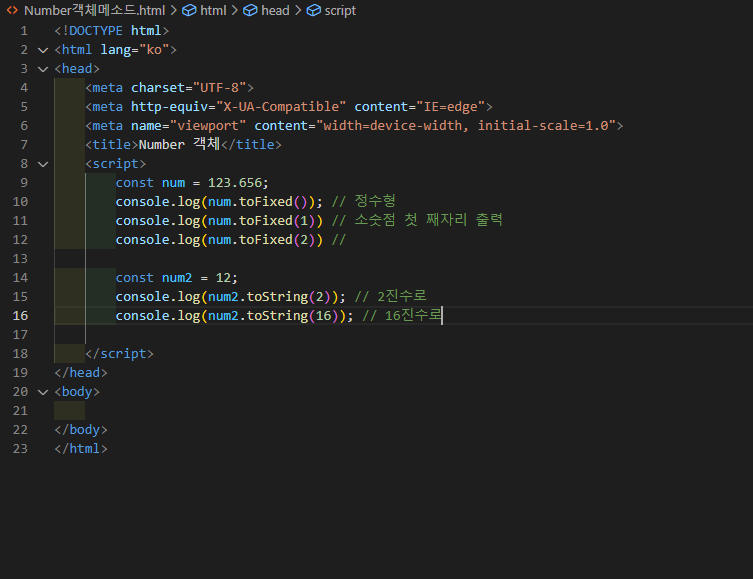The image size is (753, 579).
Task: Click line number 16 in the gutter
Action: [x=20, y=315]
